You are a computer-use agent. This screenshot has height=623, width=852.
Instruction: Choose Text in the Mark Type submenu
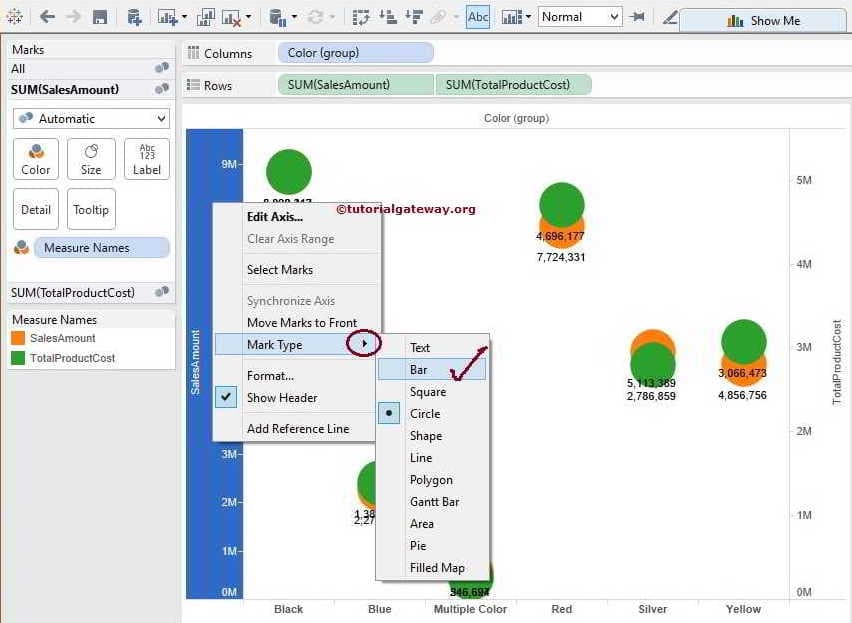coord(434,348)
